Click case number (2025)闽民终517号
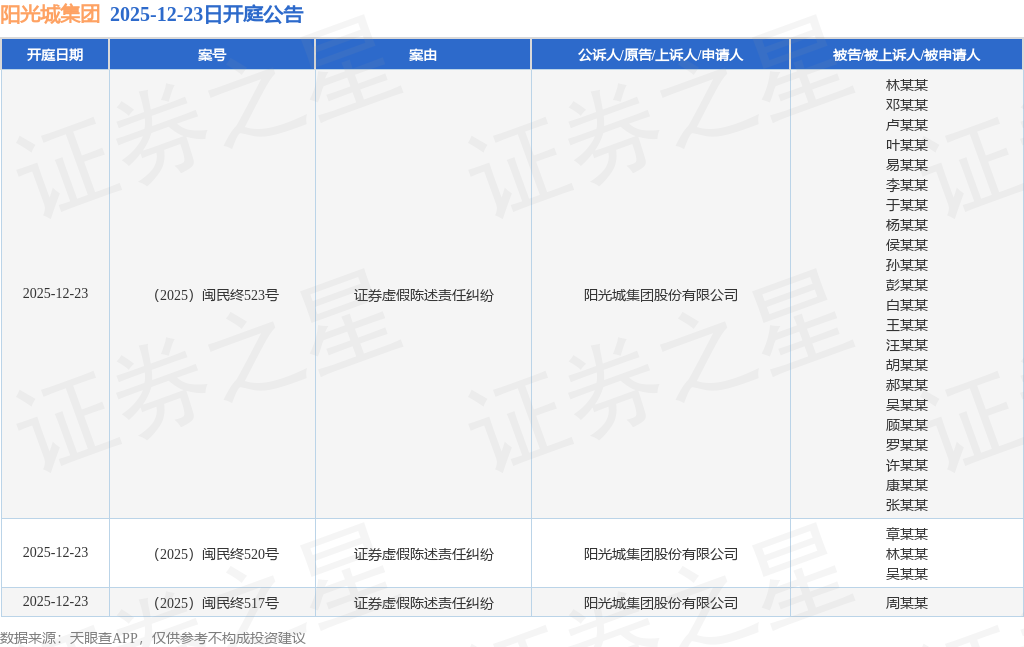1024x647 pixels. (216, 603)
